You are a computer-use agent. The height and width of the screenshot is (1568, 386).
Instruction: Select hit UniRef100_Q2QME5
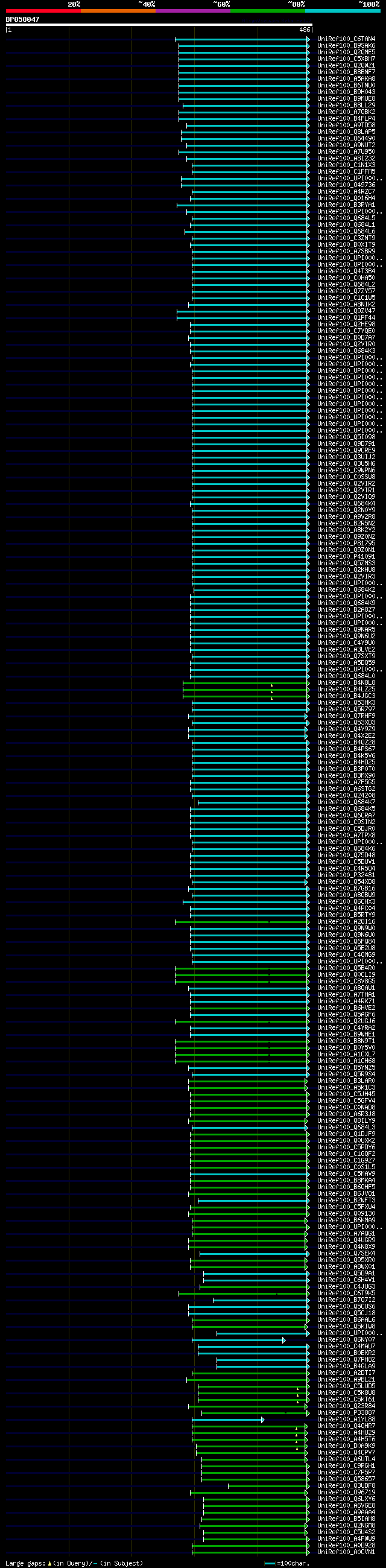point(346,52)
